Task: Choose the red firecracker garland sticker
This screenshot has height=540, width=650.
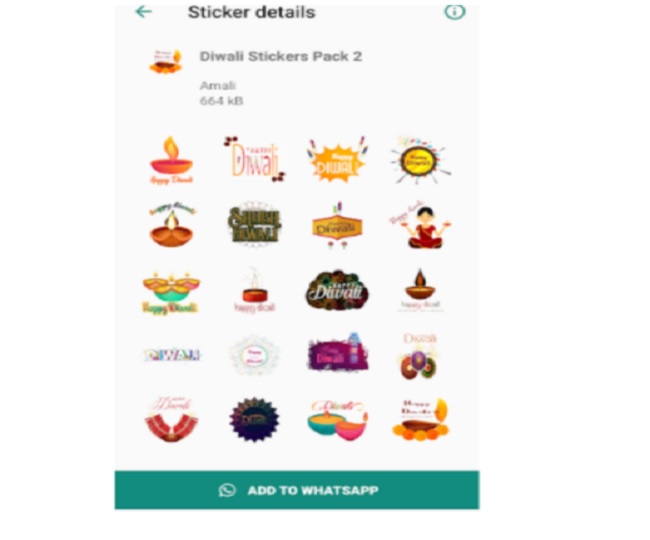Action: point(171,419)
